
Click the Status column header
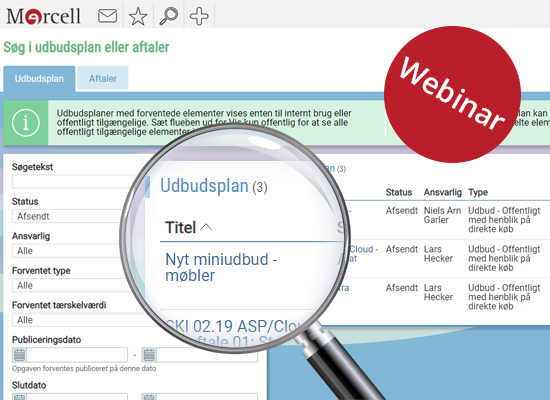[399, 192]
